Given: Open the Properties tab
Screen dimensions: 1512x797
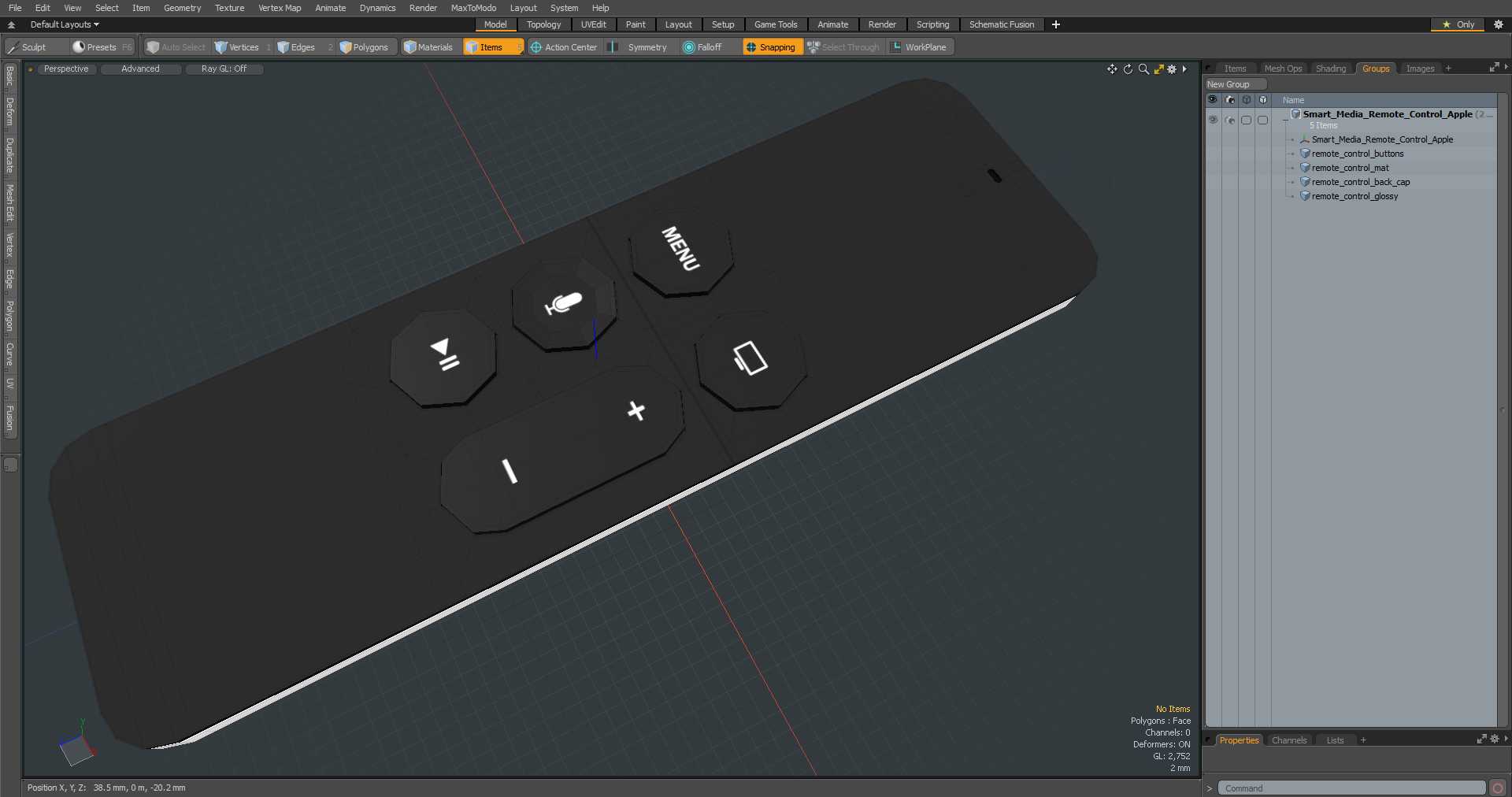Looking at the screenshot, I should [1239, 740].
